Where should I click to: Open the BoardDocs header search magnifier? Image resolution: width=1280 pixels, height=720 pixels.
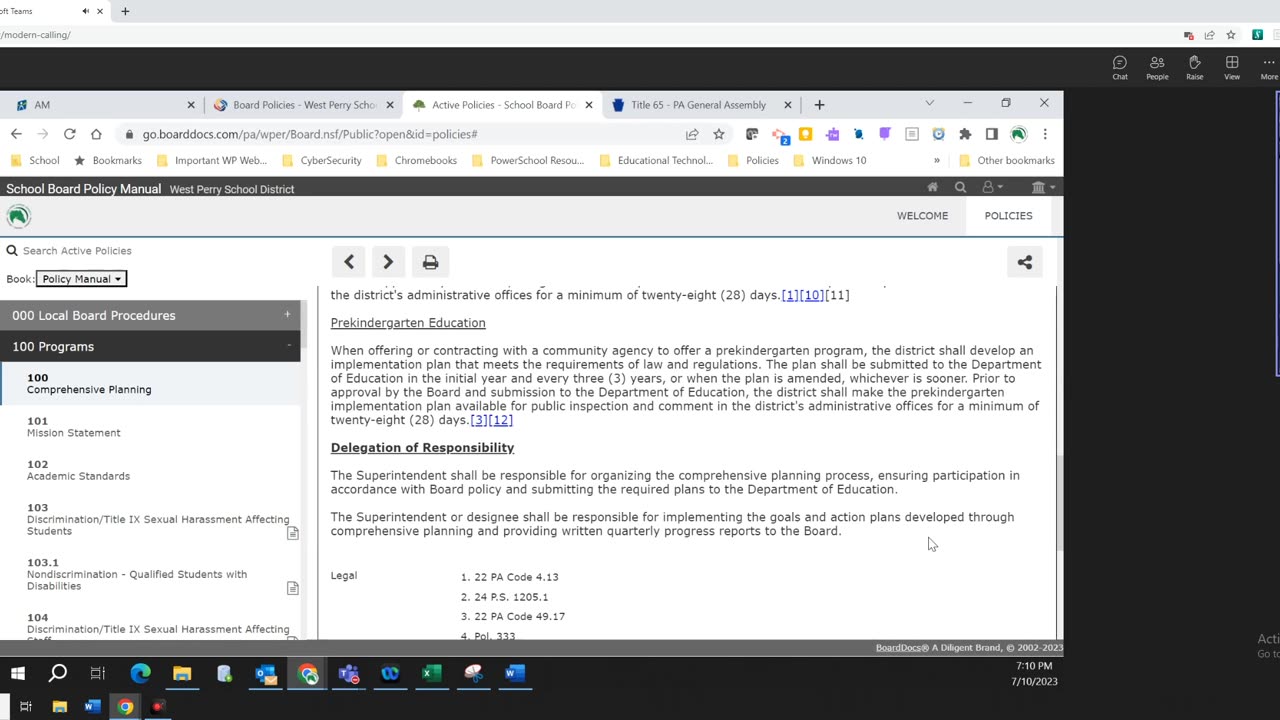coord(960,187)
